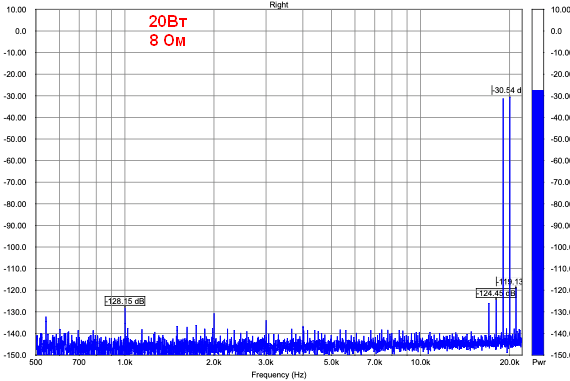Click the -120.0 label on left axis

tap(15, 290)
